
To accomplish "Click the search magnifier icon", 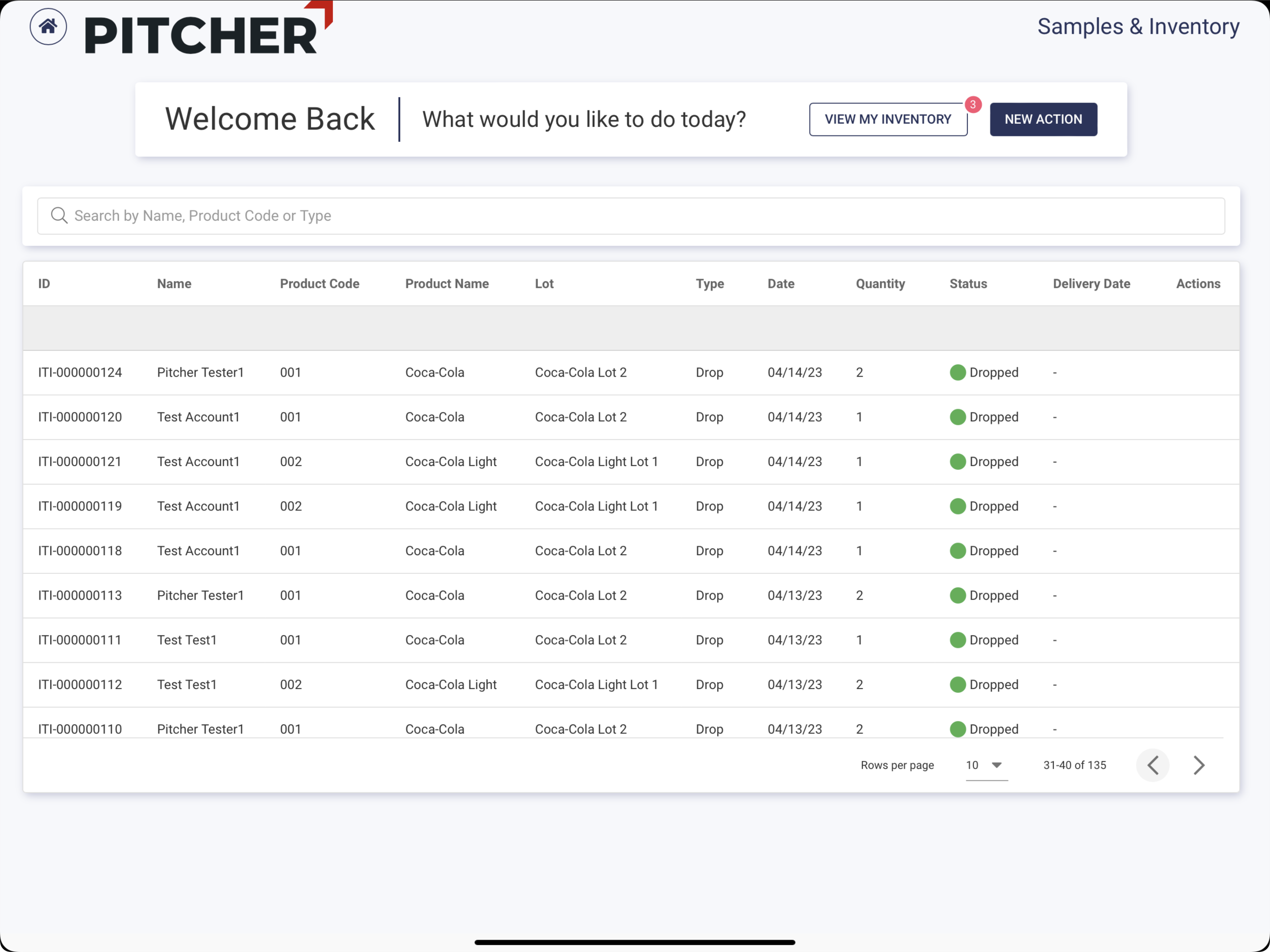I will 59,216.
